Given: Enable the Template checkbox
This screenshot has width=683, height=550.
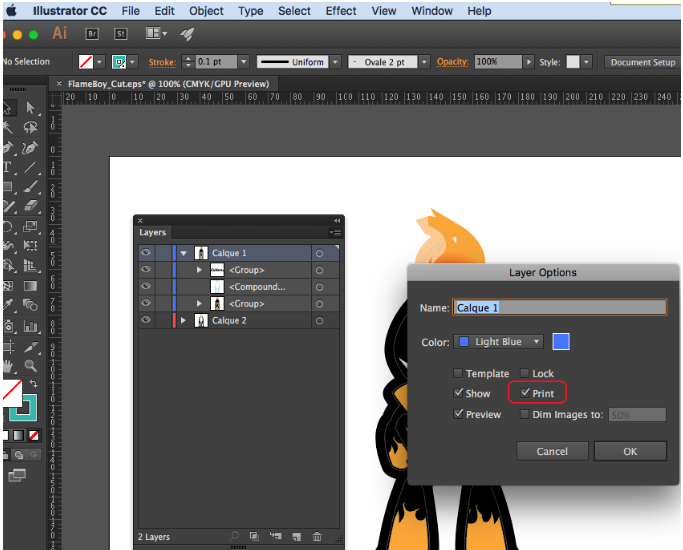Looking at the screenshot, I should (x=459, y=373).
